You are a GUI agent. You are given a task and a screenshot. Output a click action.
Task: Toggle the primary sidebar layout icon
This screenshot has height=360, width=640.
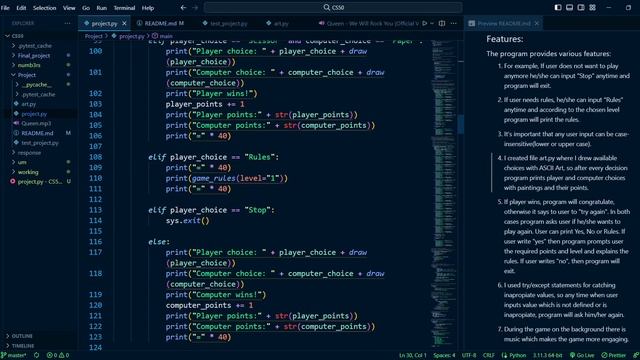click(558, 7)
